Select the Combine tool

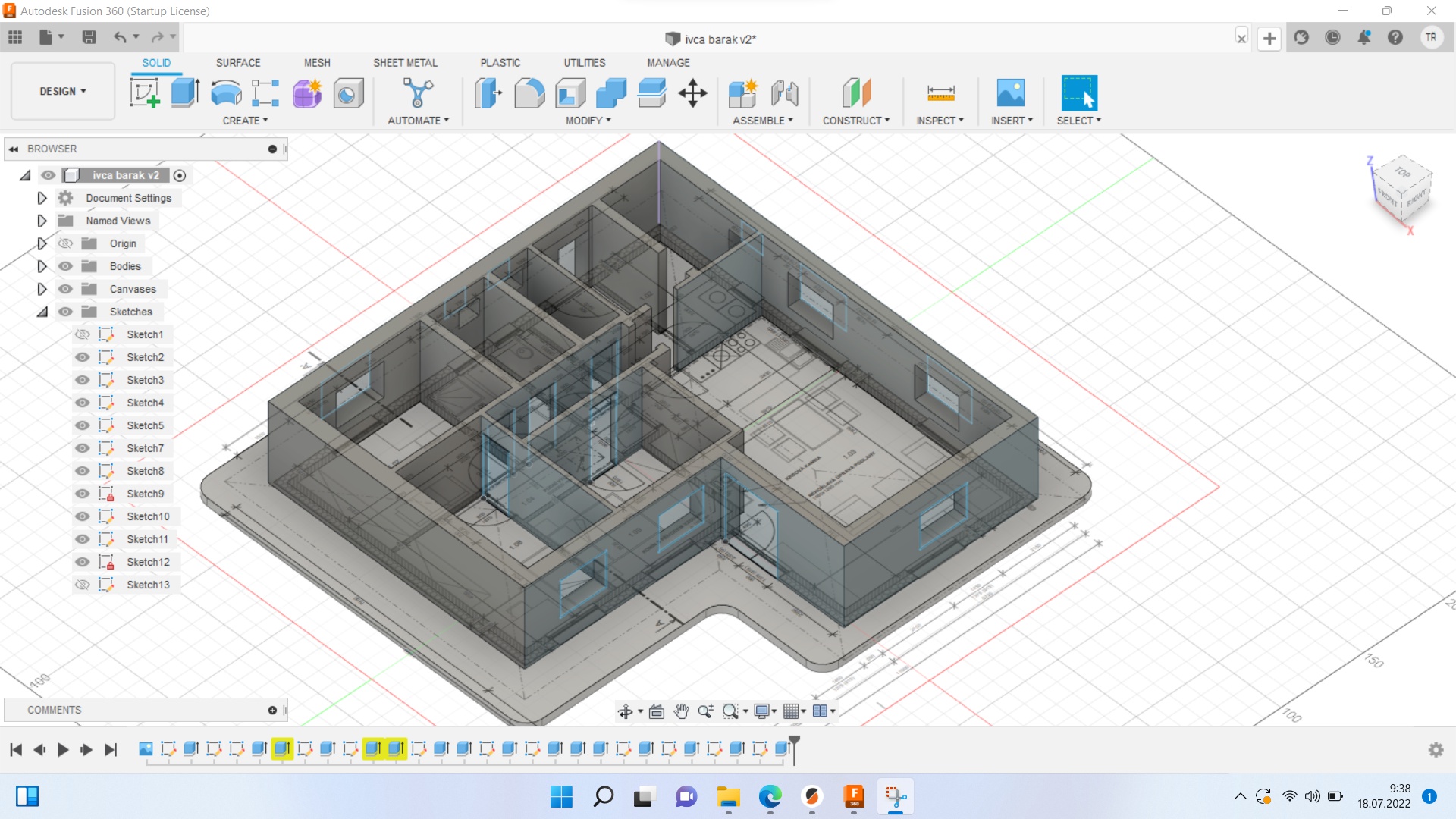pyautogui.click(x=611, y=93)
